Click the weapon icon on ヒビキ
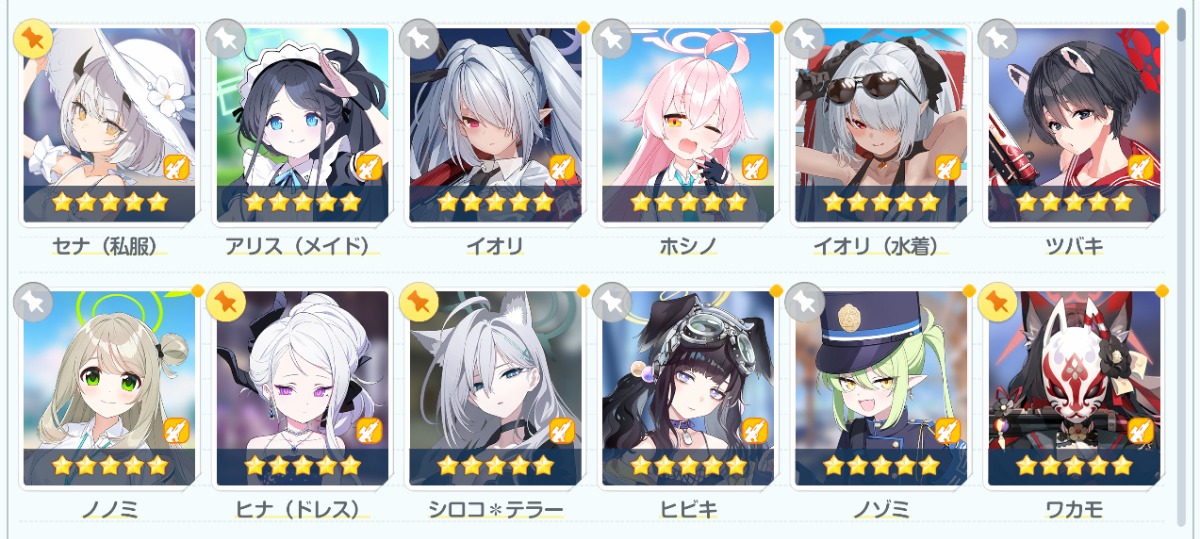1200x539 pixels. point(755,430)
